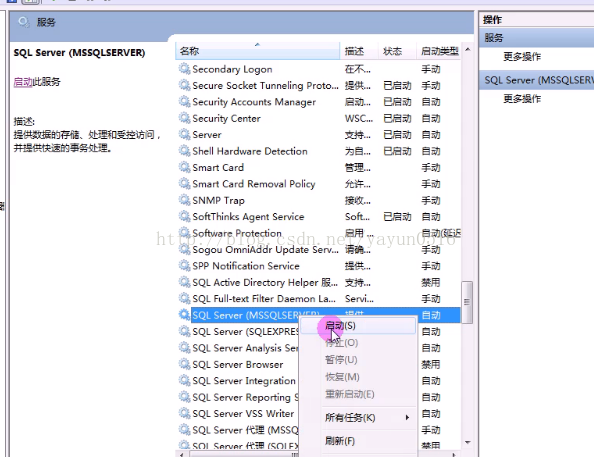Click 禁用 startup type of SQL Server Browser
The height and width of the screenshot is (457, 594).
coord(431,364)
